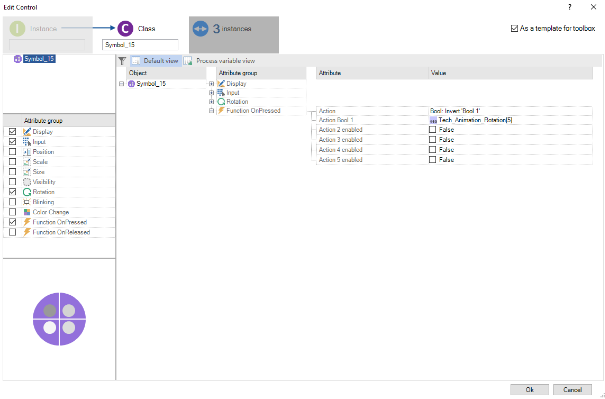The image size is (605, 399).
Task: Toggle the Action 4 enabled checkbox
Action: coord(433,150)
